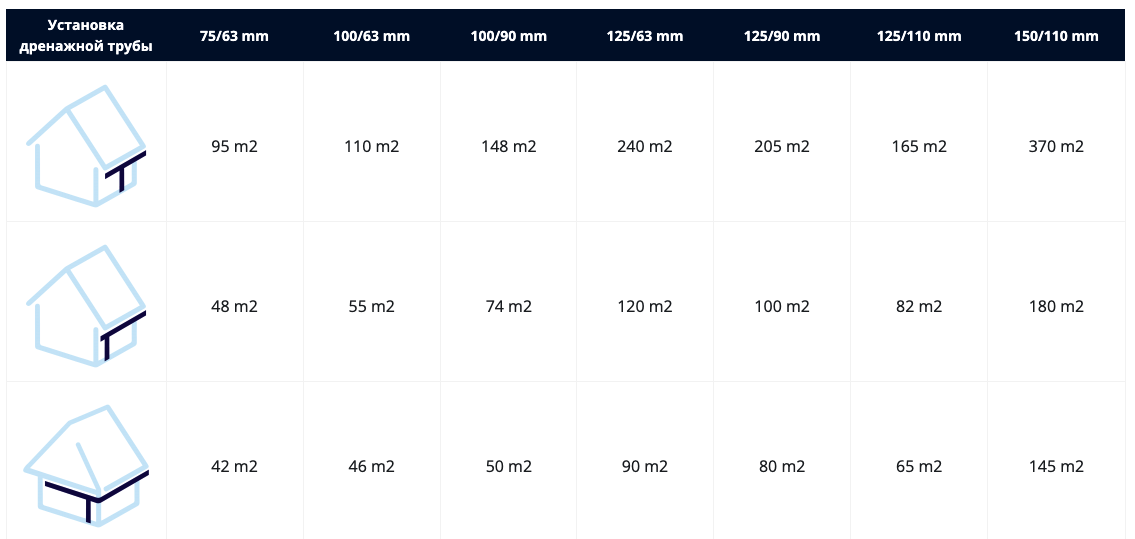Select the 150/110 mm column header
The image size is (1135, 539).
tap(1056, 35)
